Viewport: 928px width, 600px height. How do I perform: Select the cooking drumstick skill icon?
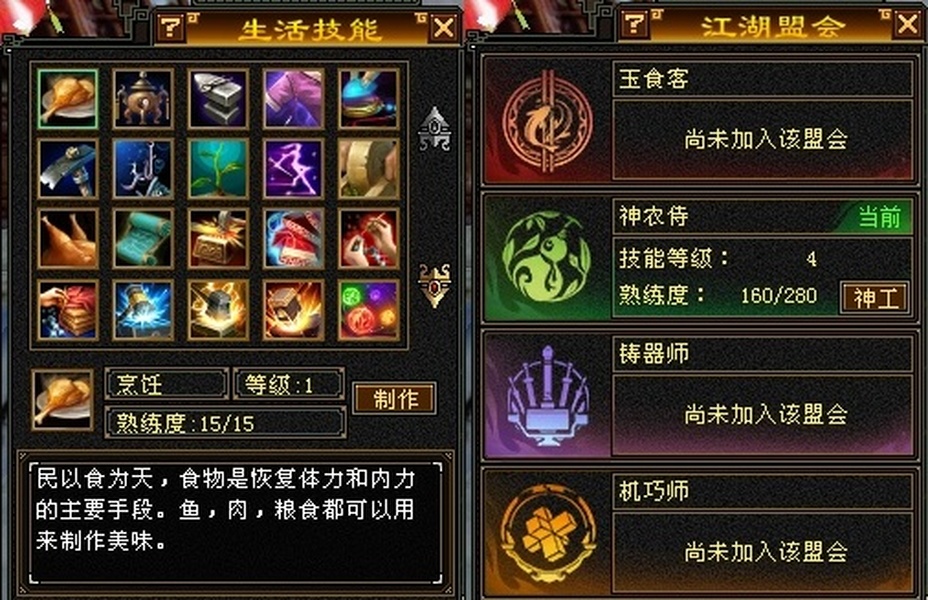(67, 99)
